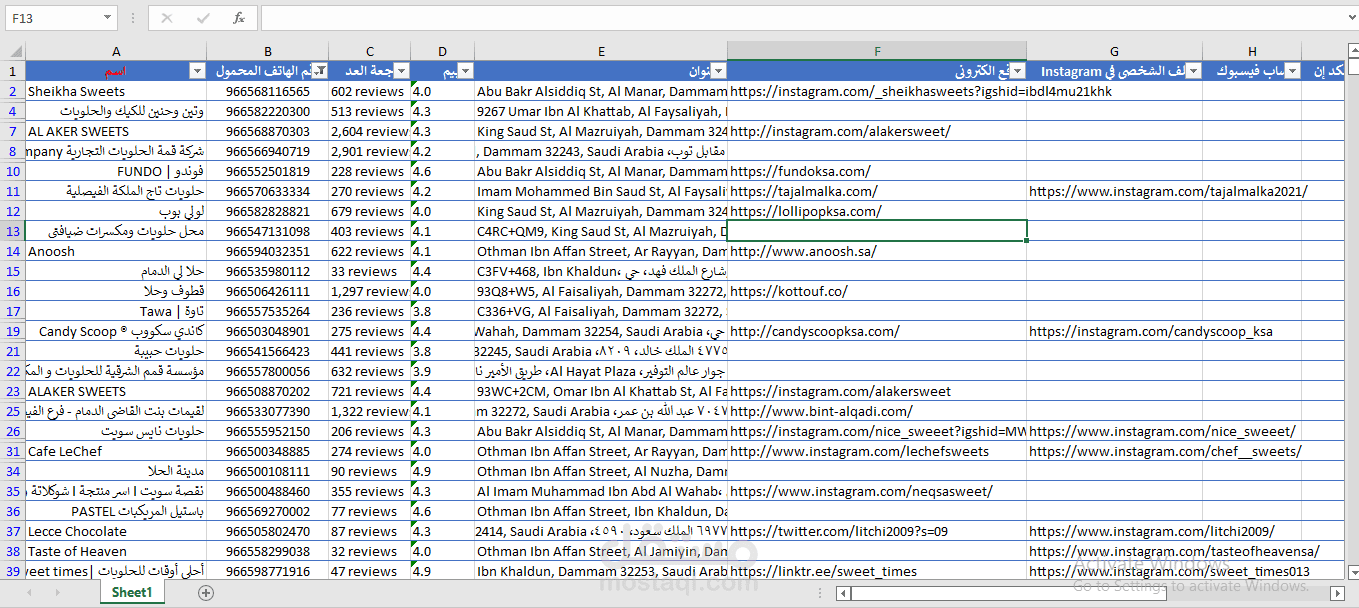Select column C header
1359x608 pixels.
(369, 51)
